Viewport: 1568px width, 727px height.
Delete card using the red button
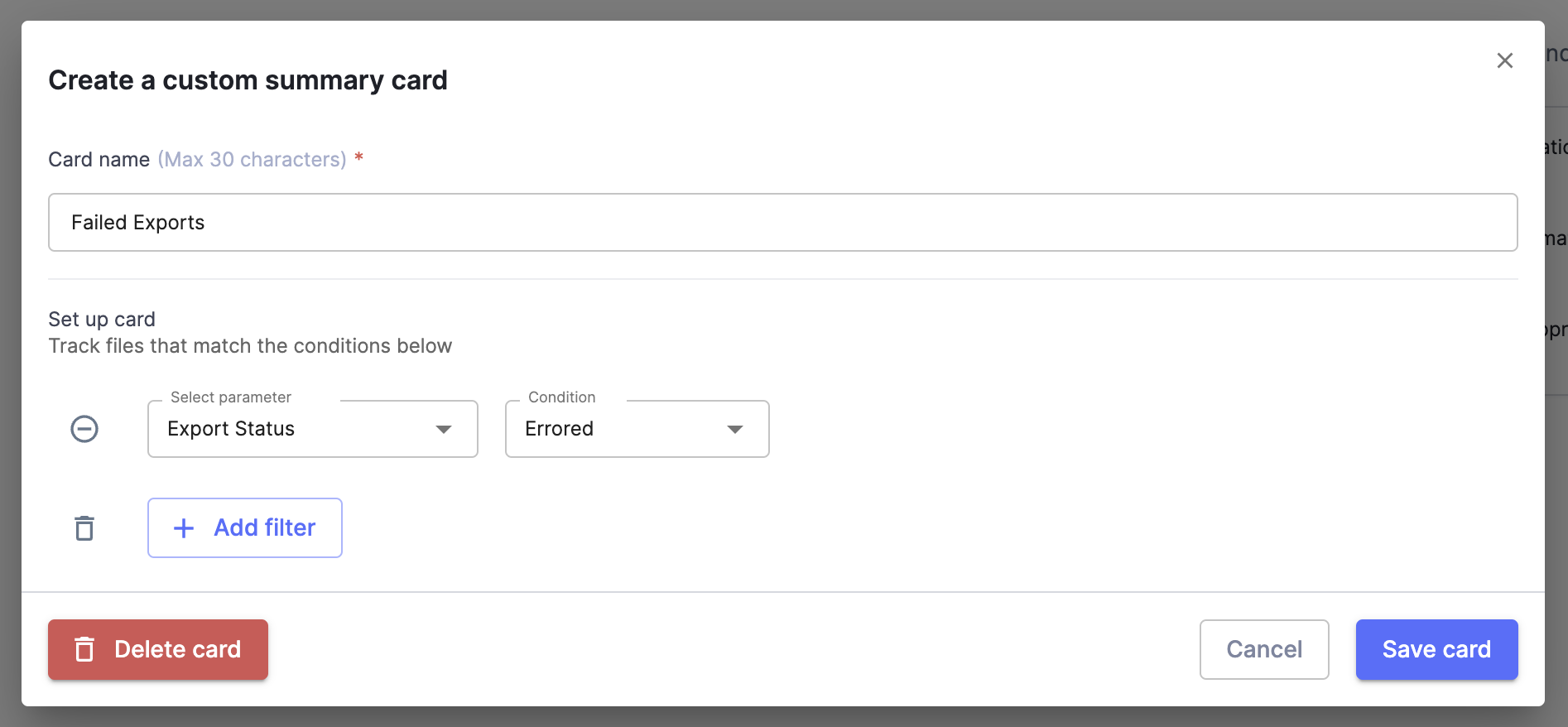click(158, 649)
